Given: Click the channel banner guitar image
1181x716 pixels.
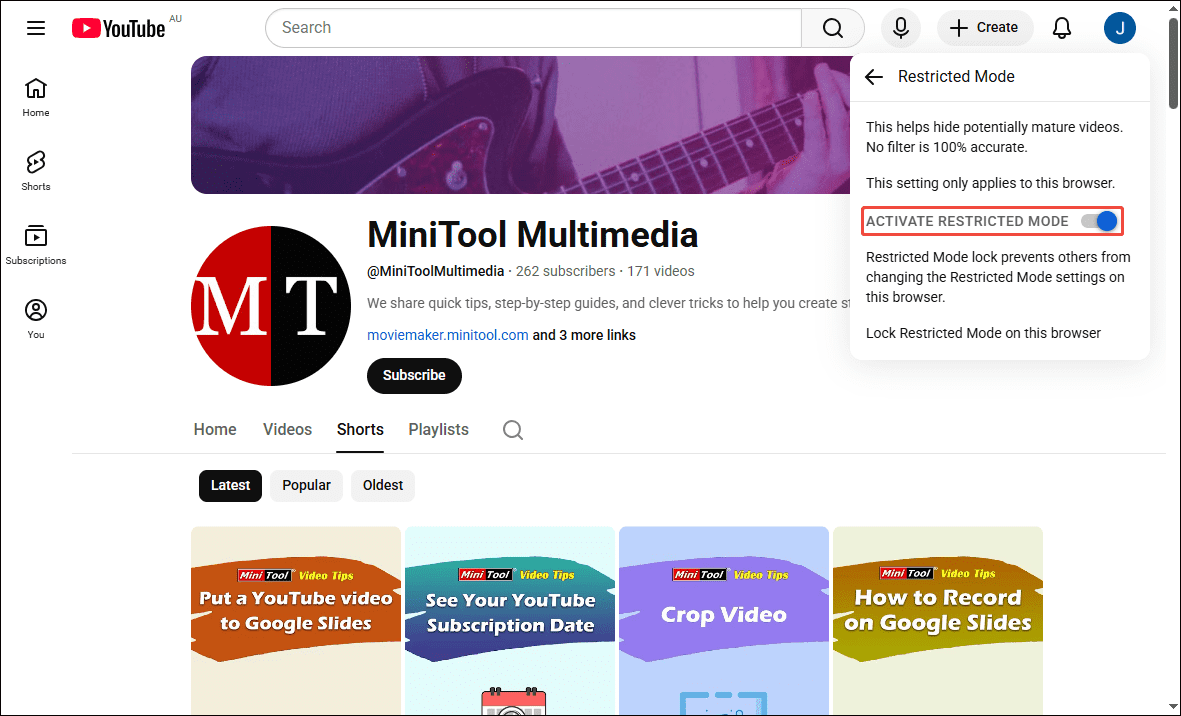Looking at the screenshot, I should tap(520, 125).
